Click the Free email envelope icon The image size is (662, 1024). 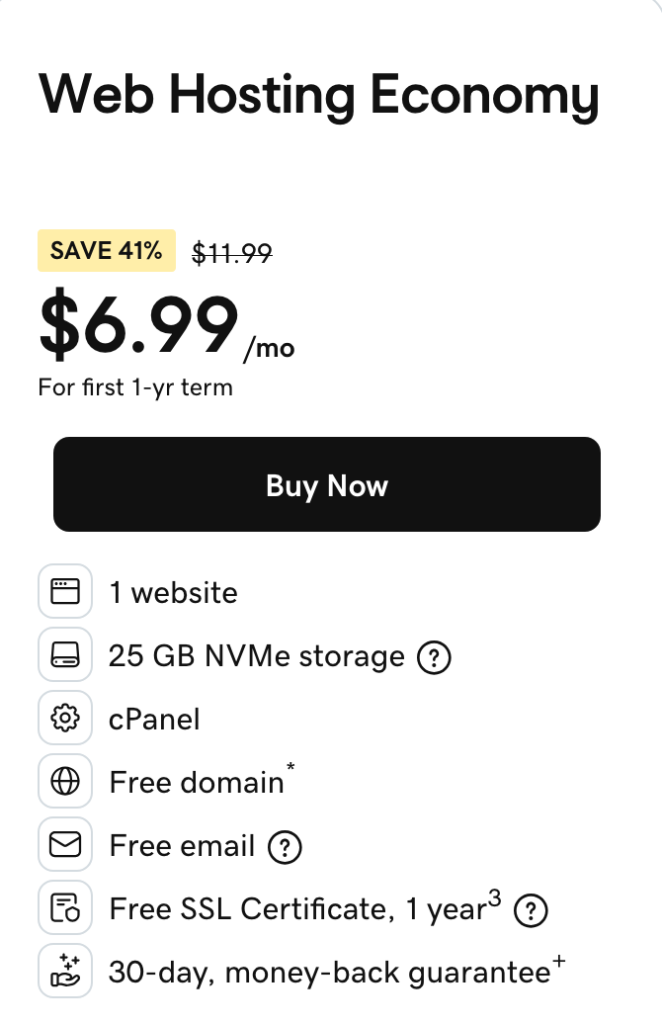(64, 844)
